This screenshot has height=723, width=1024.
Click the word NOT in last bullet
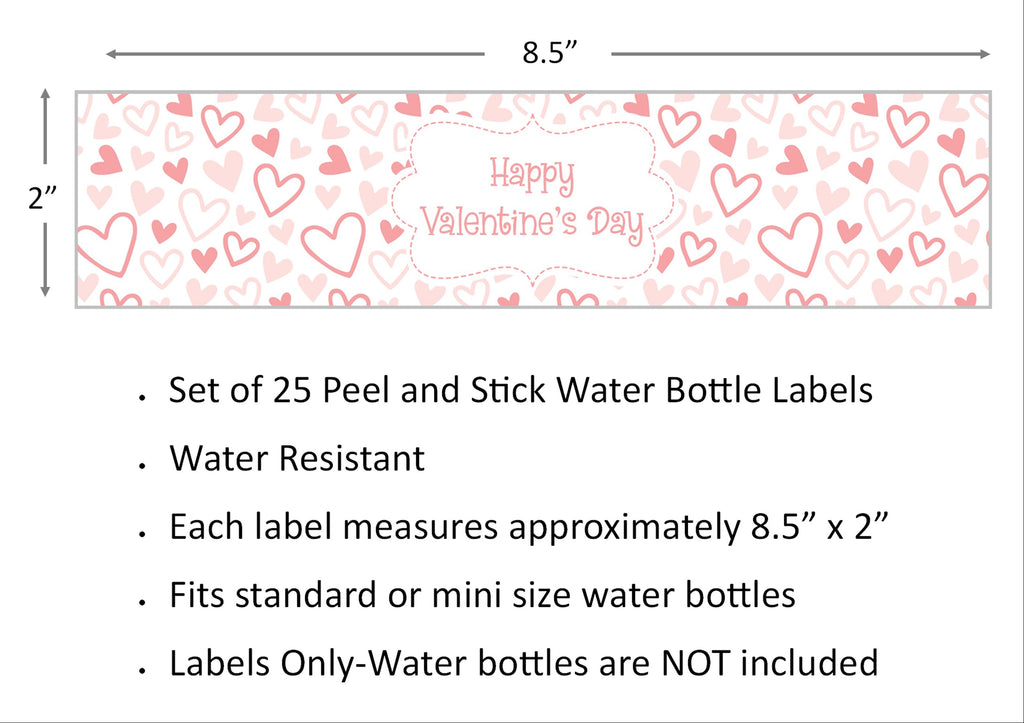pyautogui.click(x=695, y=664)
